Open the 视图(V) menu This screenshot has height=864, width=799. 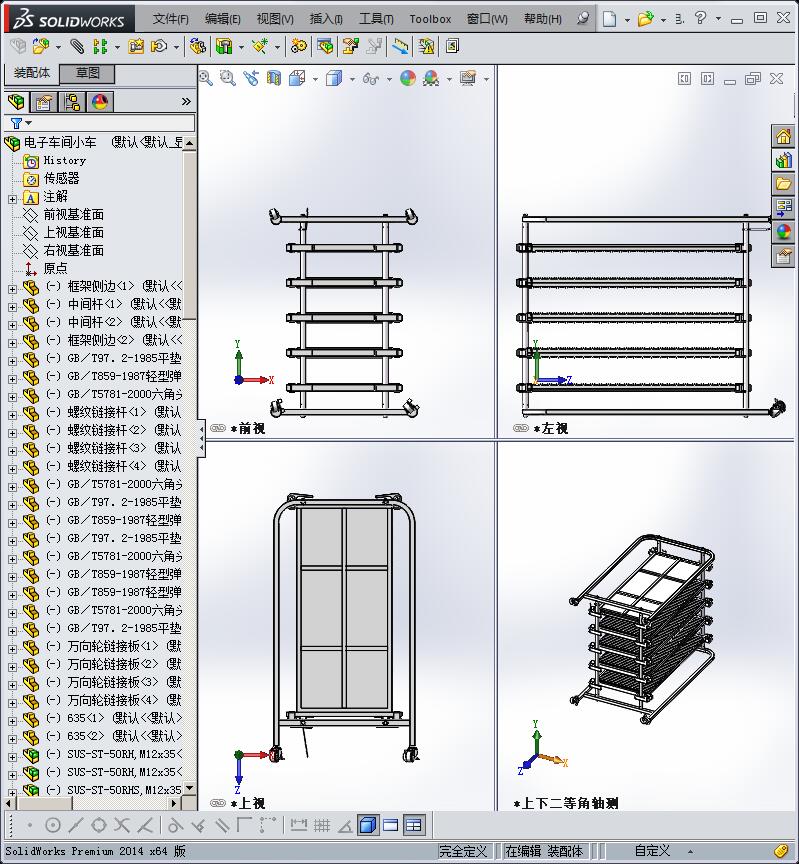(x=275, y=19)
